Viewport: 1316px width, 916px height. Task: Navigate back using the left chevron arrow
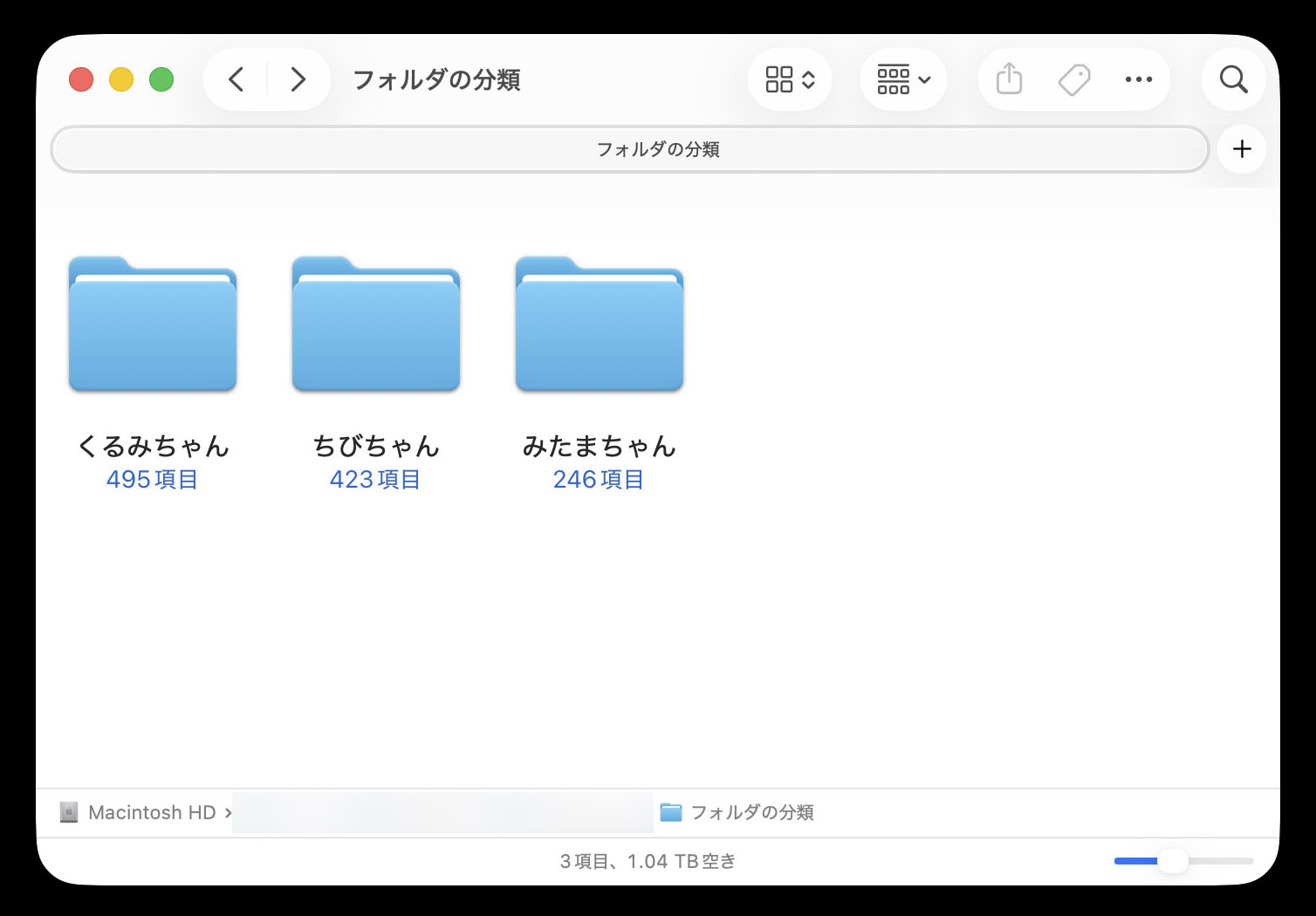pos(235,79)
